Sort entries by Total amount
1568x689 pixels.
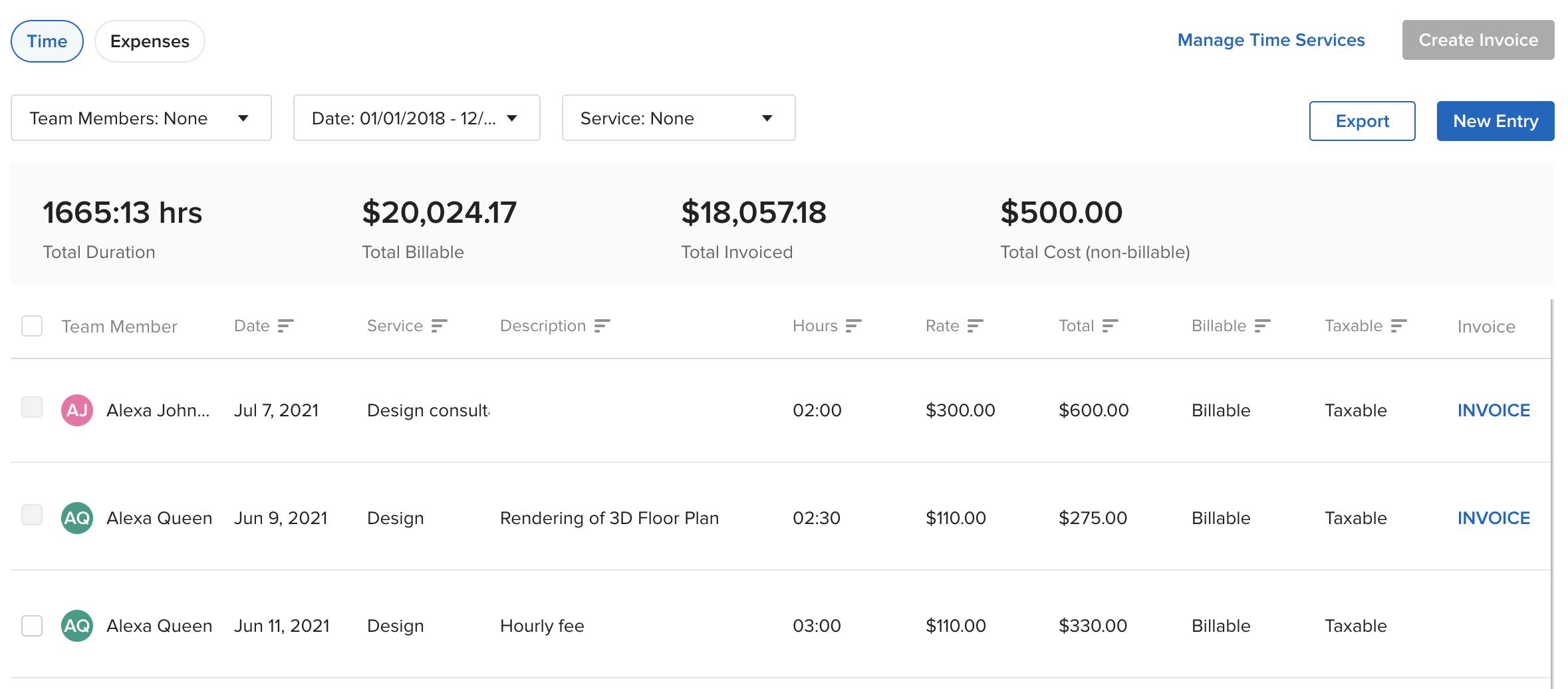(1109, 326)
